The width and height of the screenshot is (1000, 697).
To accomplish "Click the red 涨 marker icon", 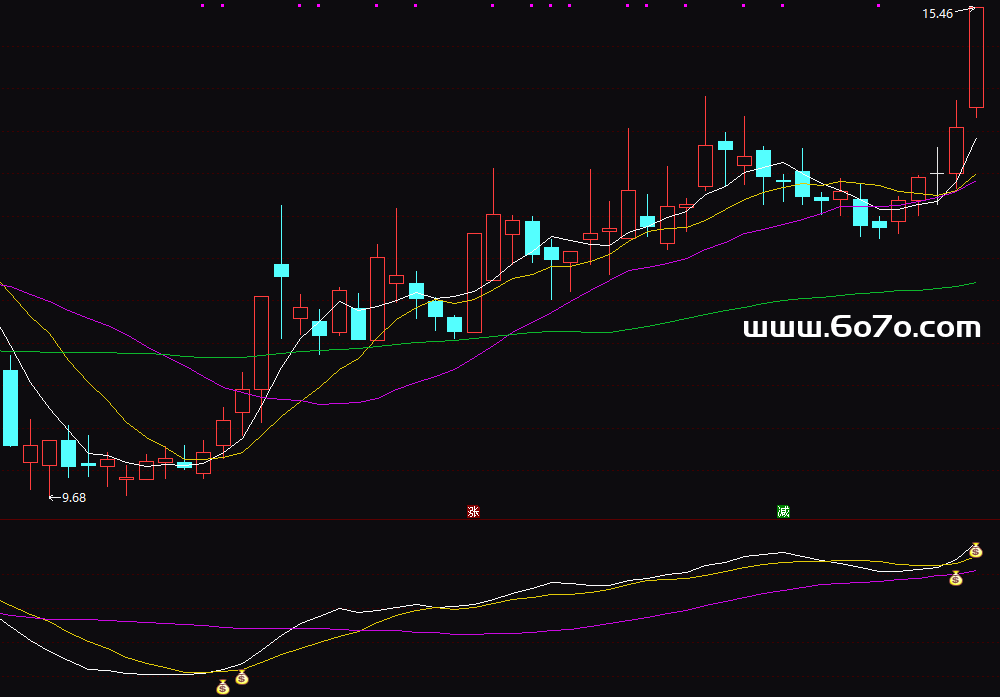I will 473,511.
